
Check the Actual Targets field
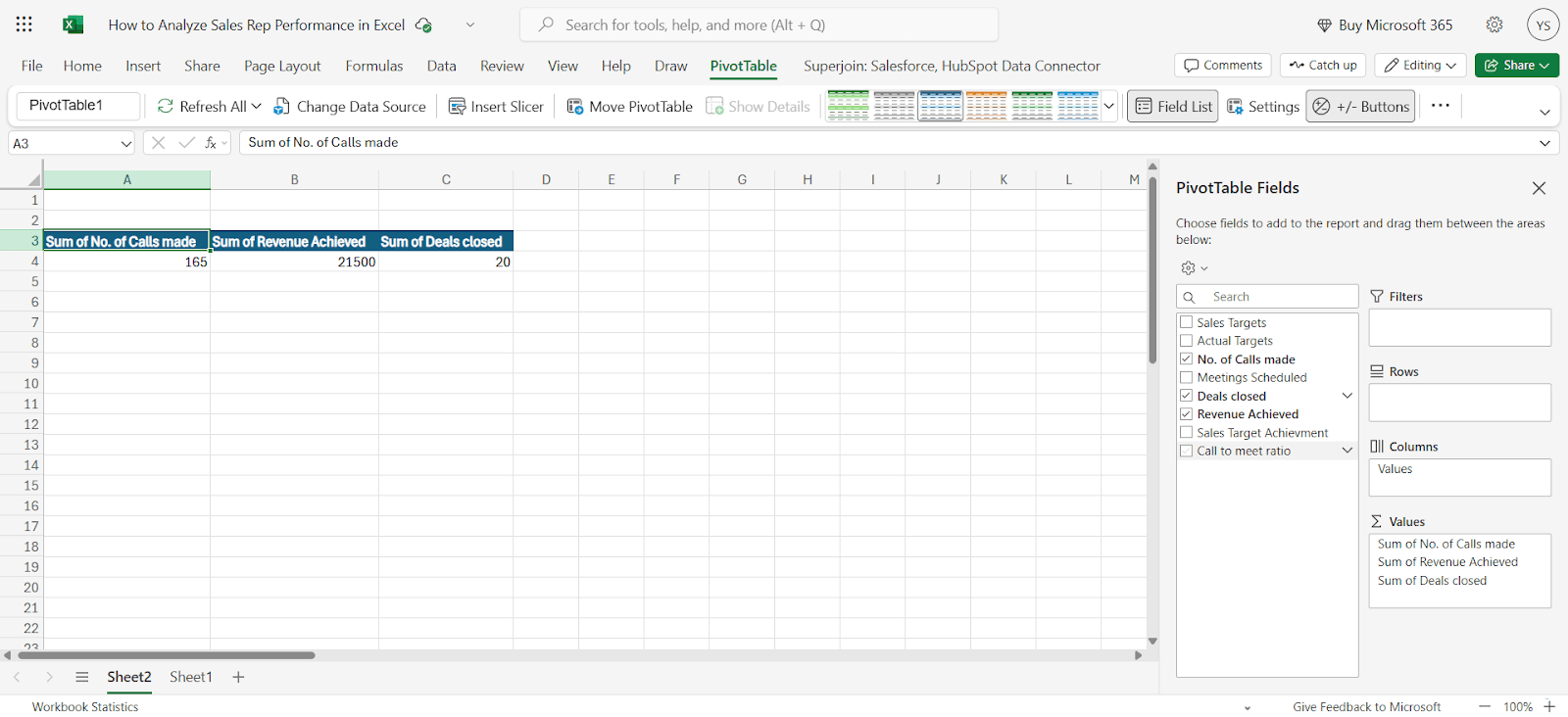1187,341
